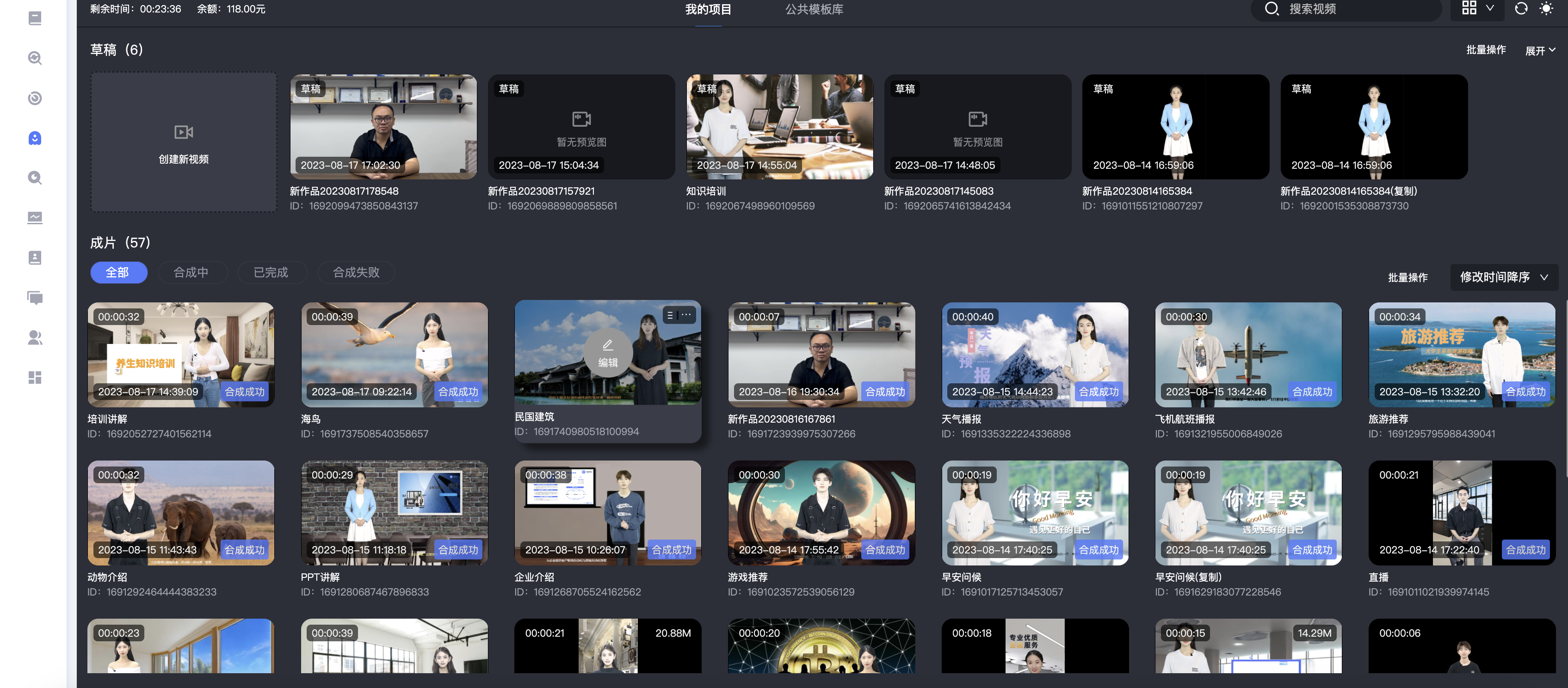Click the 编辑 pencil button on 民国建筑
Viewport: 1568px width, 688px height.
[x=607, y=353]
